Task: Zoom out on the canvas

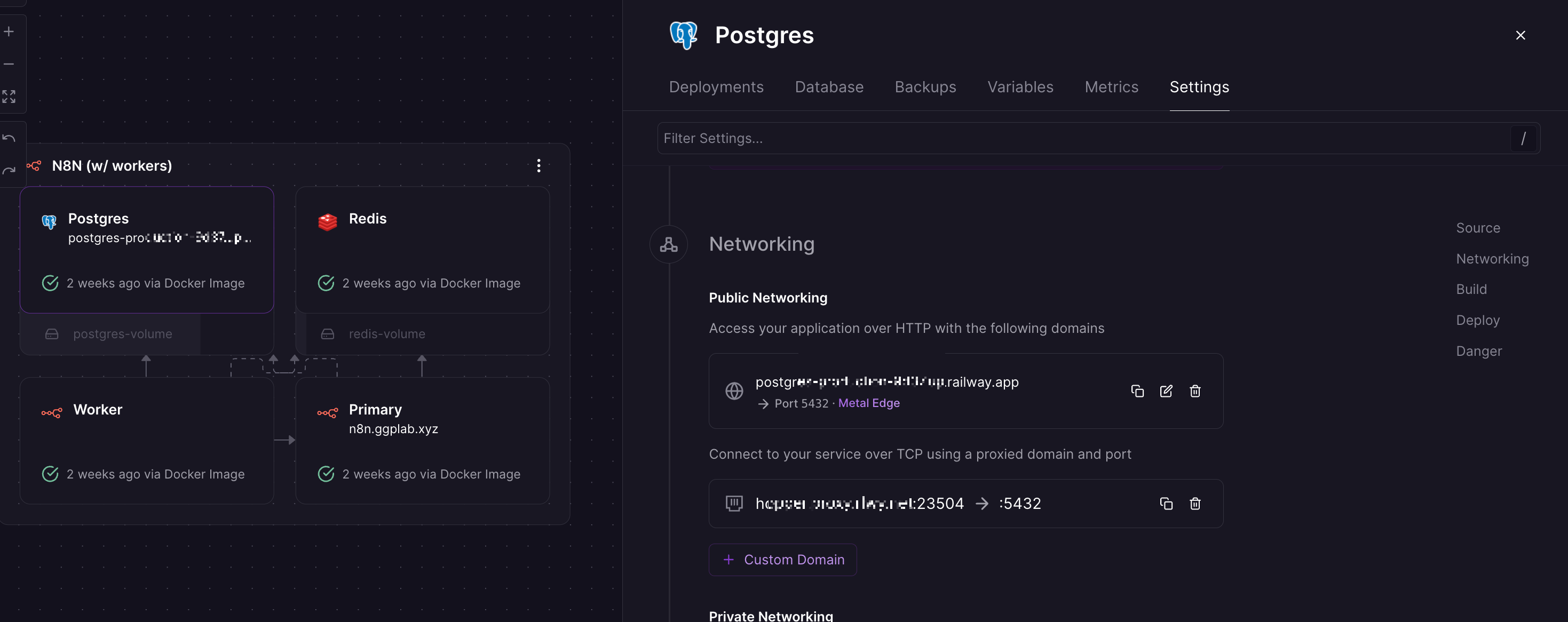Action: click(x=9, y=64)
